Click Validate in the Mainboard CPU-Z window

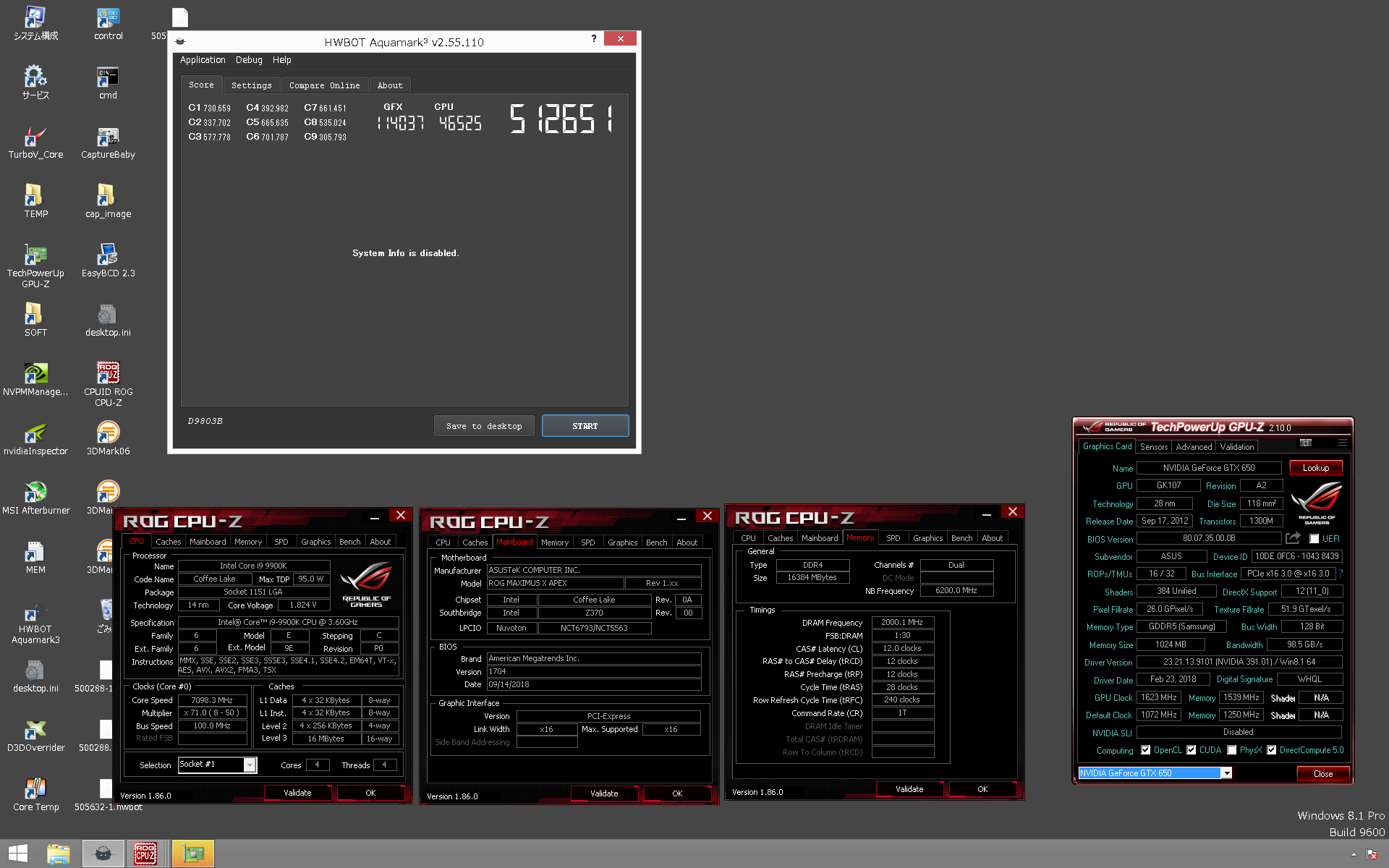coord(604,793)
